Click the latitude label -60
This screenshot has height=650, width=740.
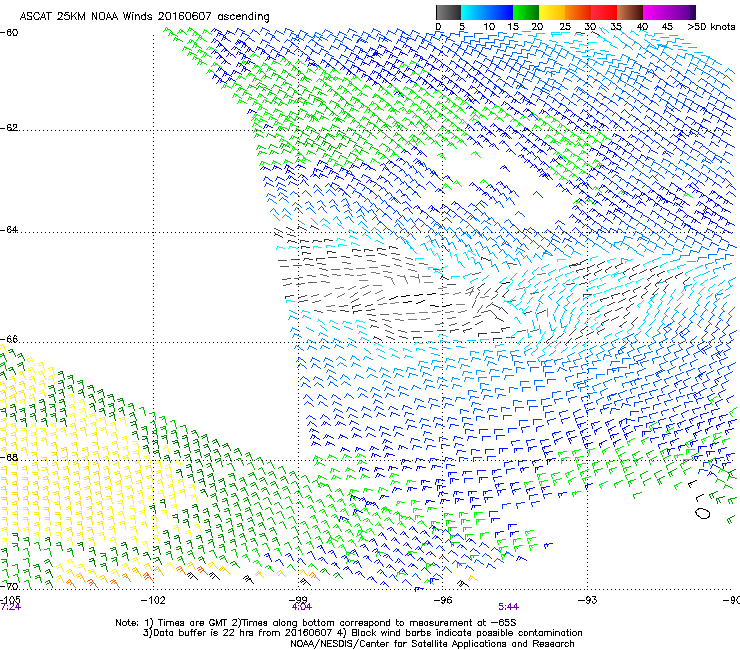click(9, 33)
